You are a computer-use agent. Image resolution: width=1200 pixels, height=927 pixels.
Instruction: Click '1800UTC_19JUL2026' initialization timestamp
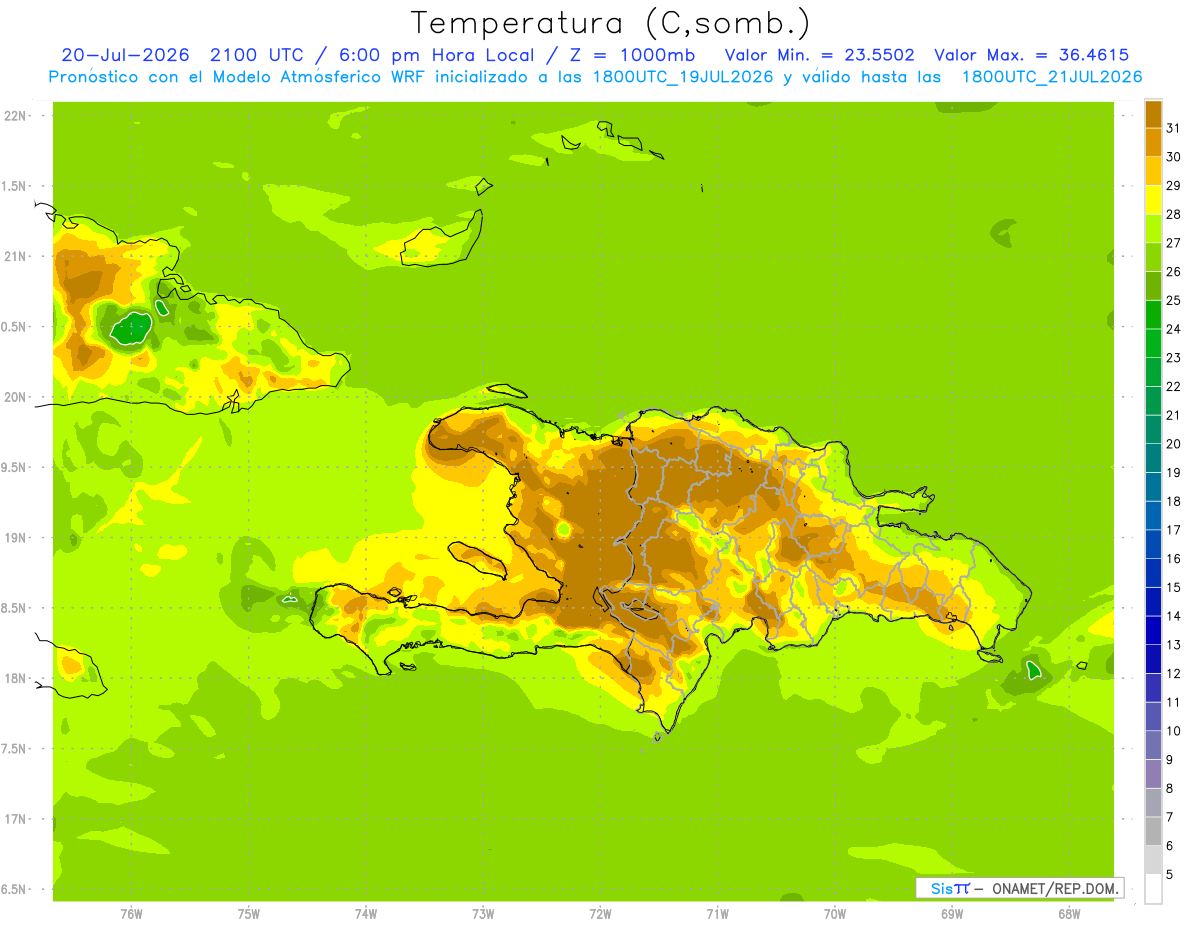pyautogui.click(x=680, y=77)
